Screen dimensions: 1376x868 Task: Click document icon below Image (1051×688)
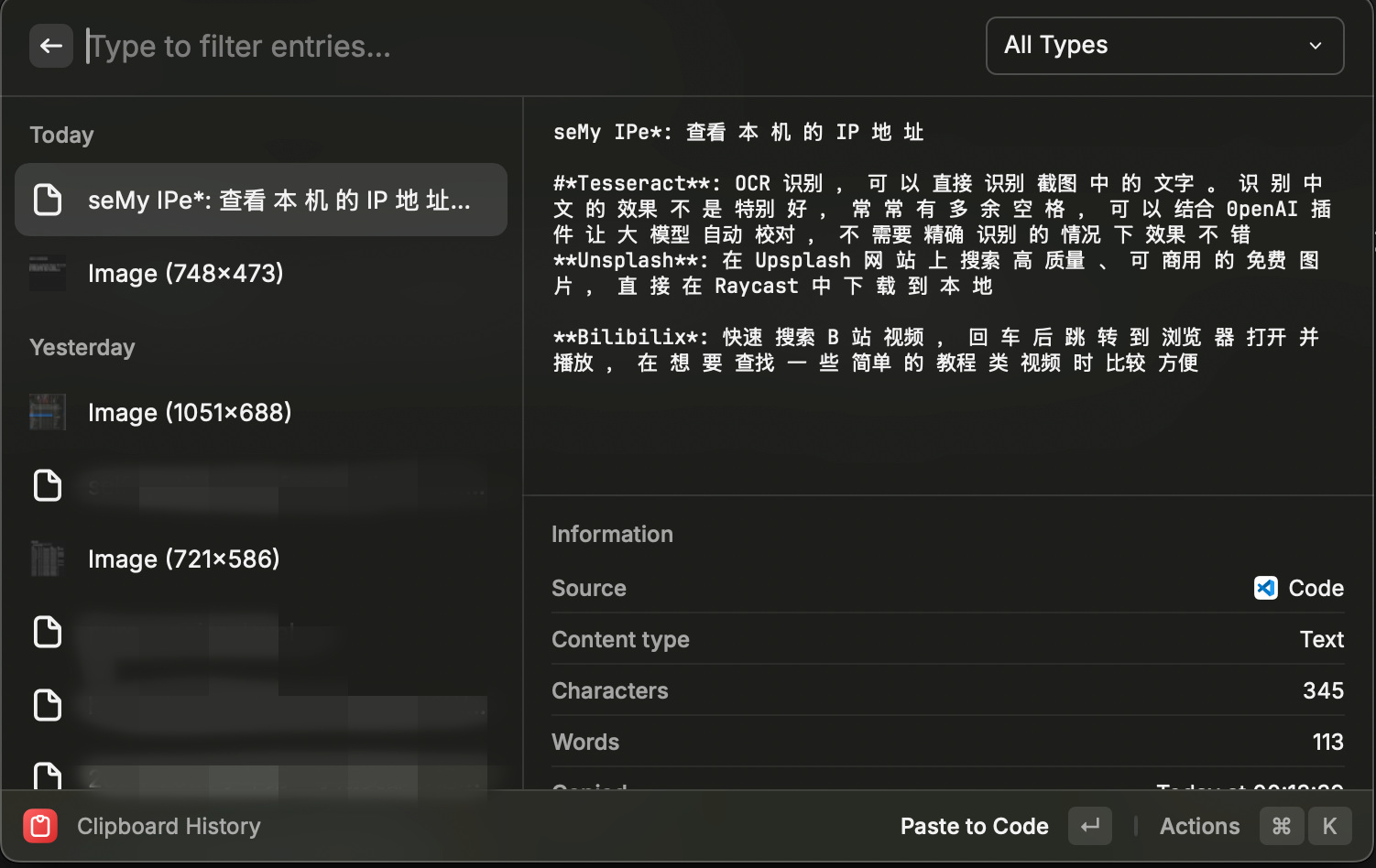[48, 485]
